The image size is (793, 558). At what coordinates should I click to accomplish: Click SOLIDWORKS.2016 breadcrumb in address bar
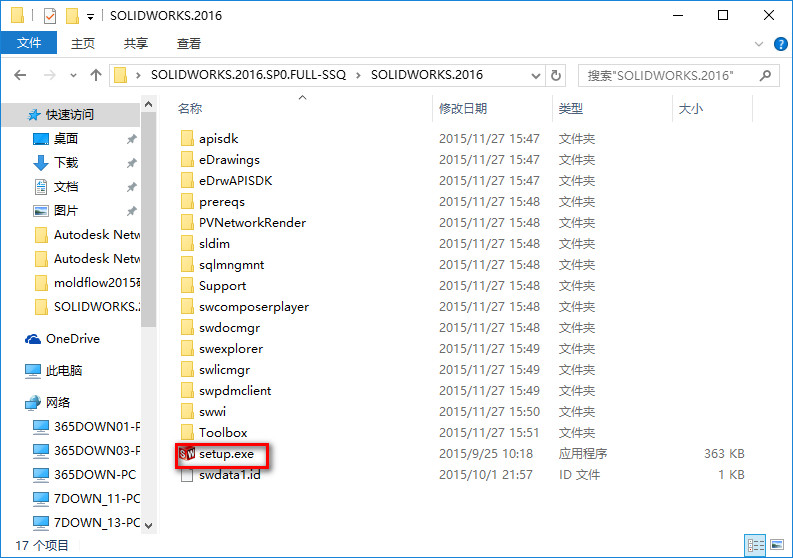(427, 75)
